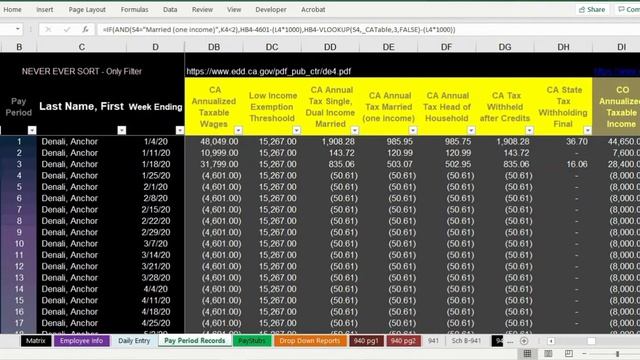The height and width of the screenshot is (360, 640).
Task: Open the Developer ribbon tab
Action: [271, 9]
